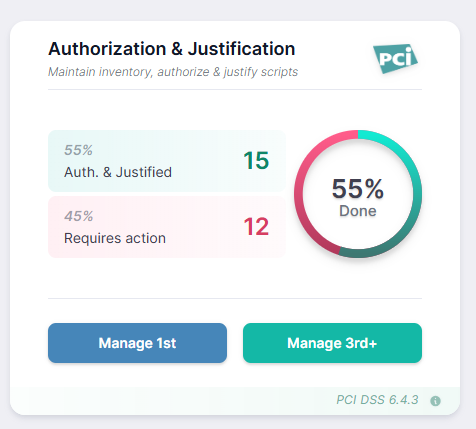Select the Auth. & Justified stat card
The image size is (476, 429).
pyautogui.click(x=167, y=161)
